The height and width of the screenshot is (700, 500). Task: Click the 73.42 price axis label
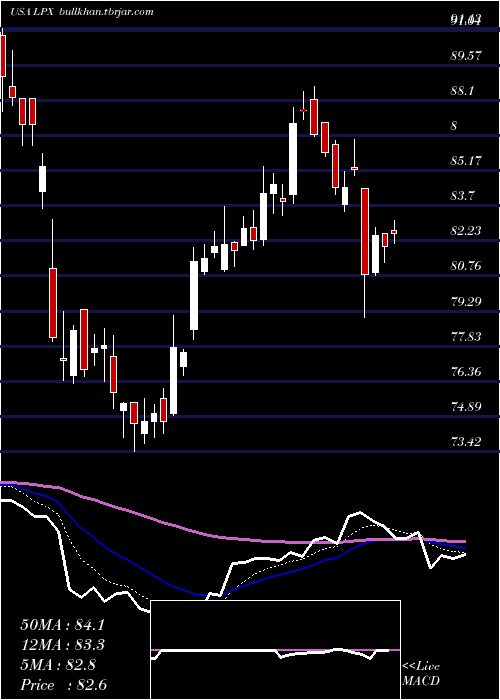[466, 442]
